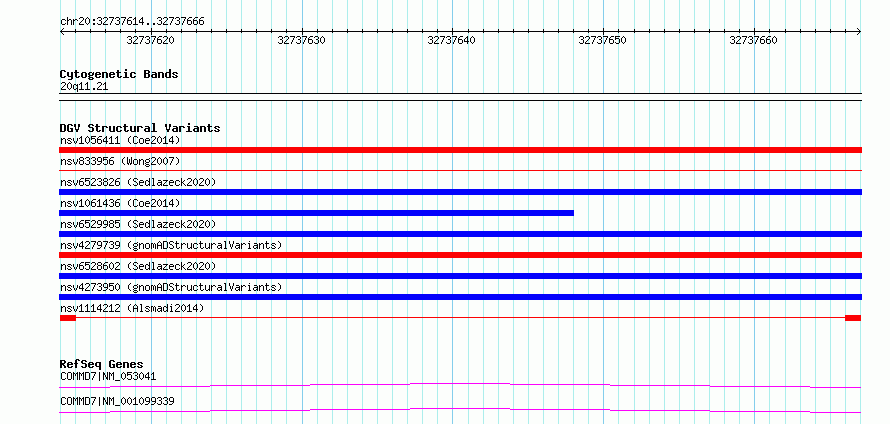Click the red bar under nsv4279739

pos(460,255)
